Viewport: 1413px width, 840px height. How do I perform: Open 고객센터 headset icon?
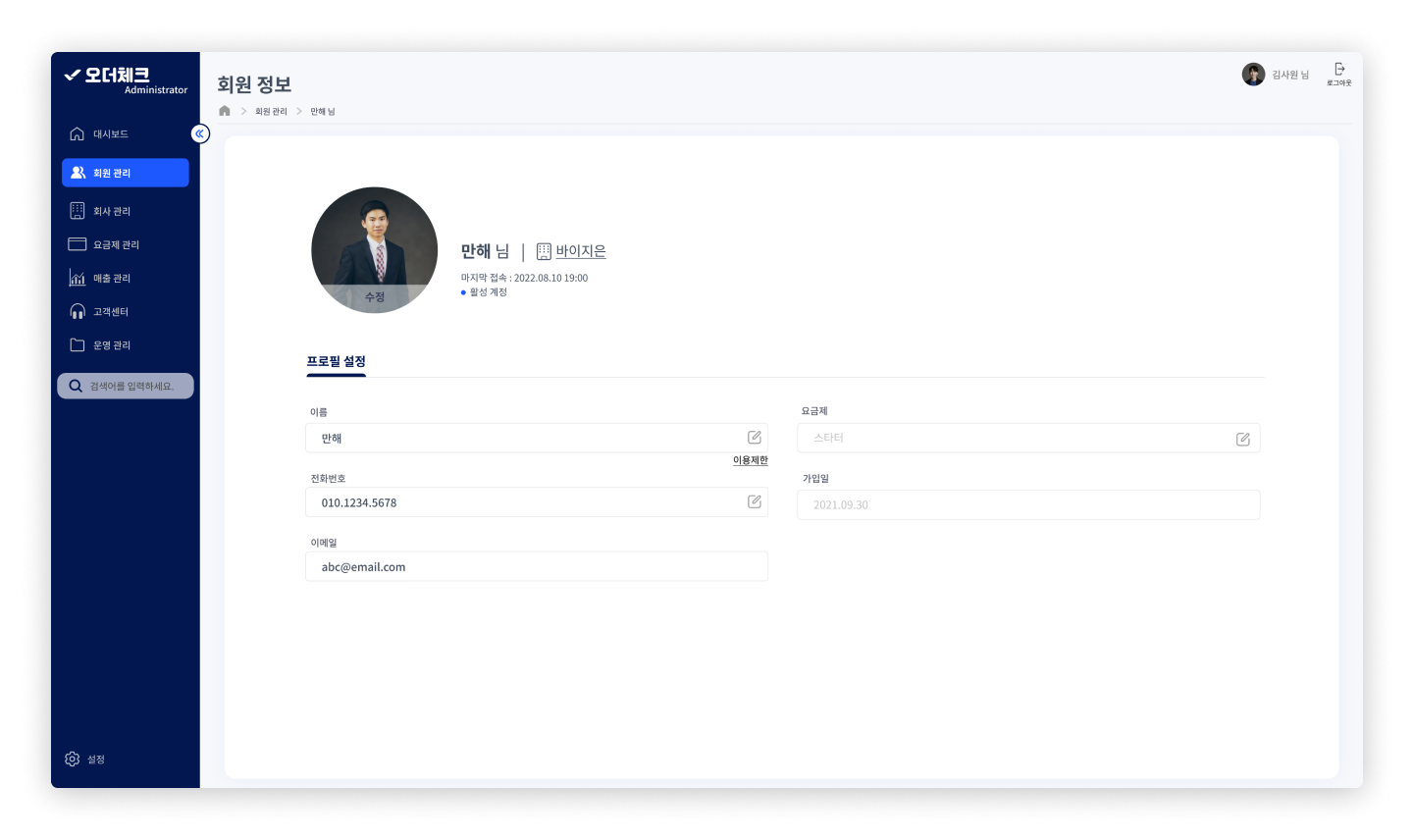78,311
